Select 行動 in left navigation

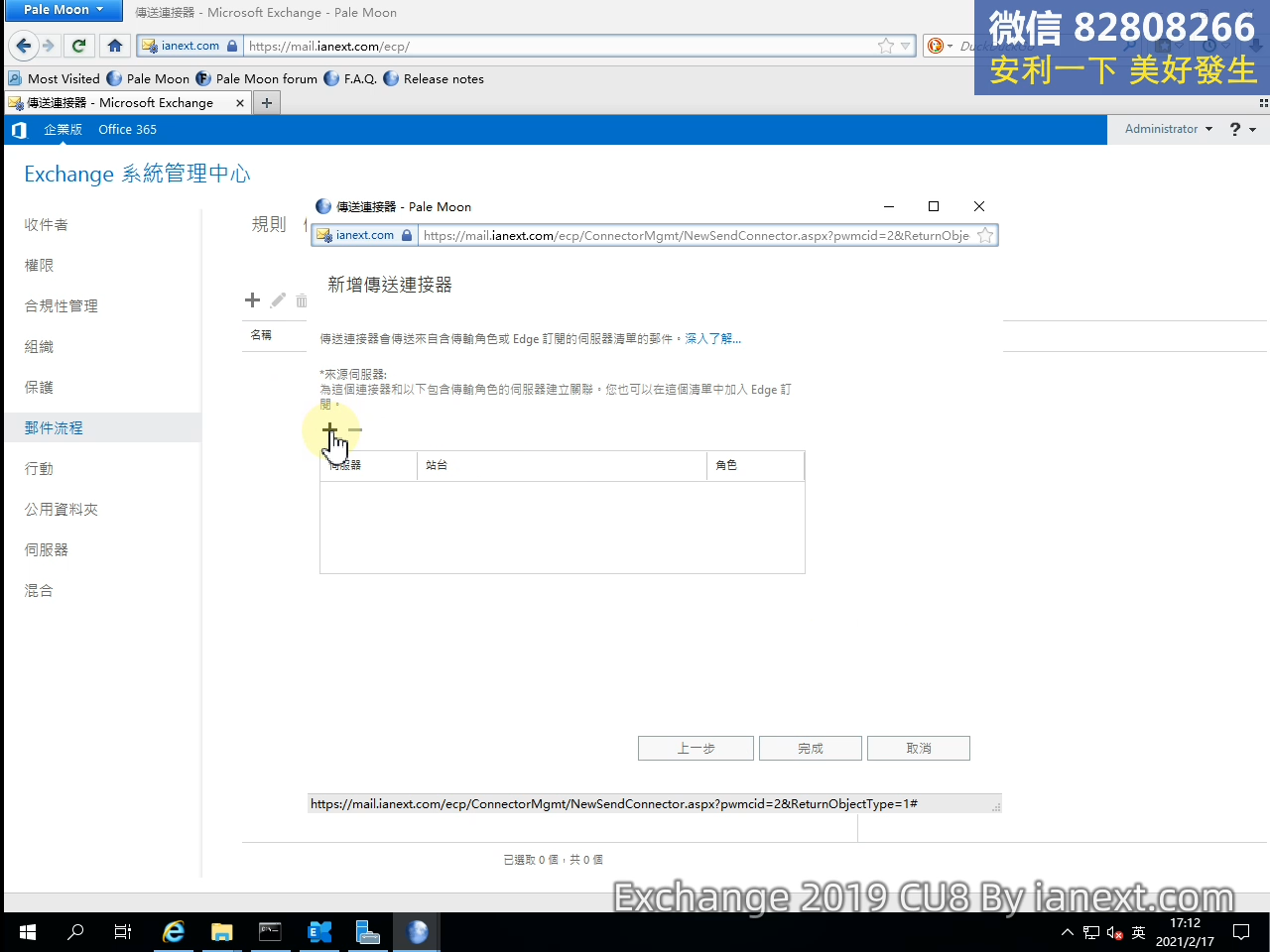39,469
